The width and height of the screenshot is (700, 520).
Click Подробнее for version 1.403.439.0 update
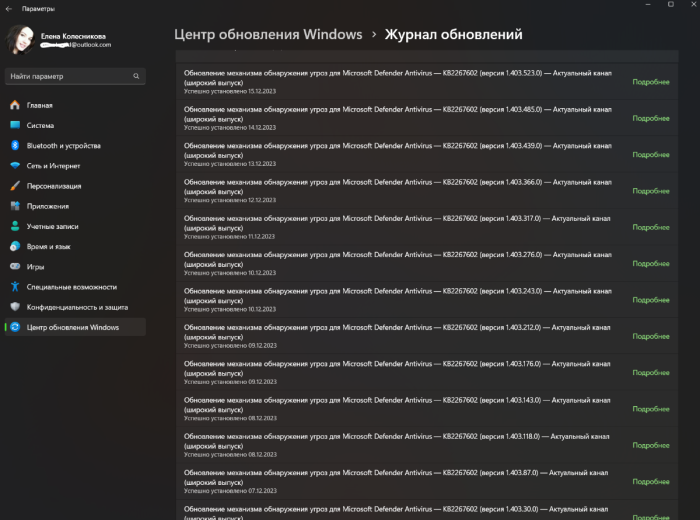(x=650, y=154)
